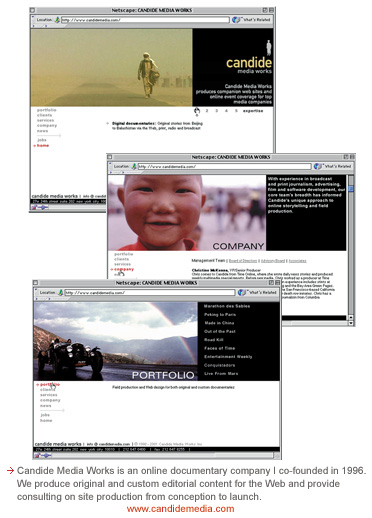Image resolution: width=372 pixels, height=518 pixels.
Task: Open What's Related in the Portfolio window
Action: coord(262,292)
